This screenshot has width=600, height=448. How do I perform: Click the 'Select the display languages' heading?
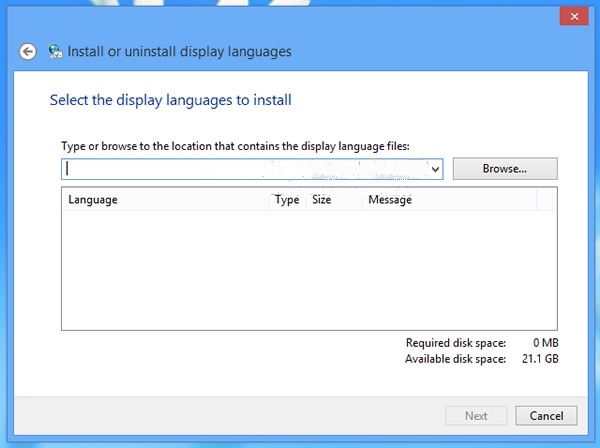(170, 101)
